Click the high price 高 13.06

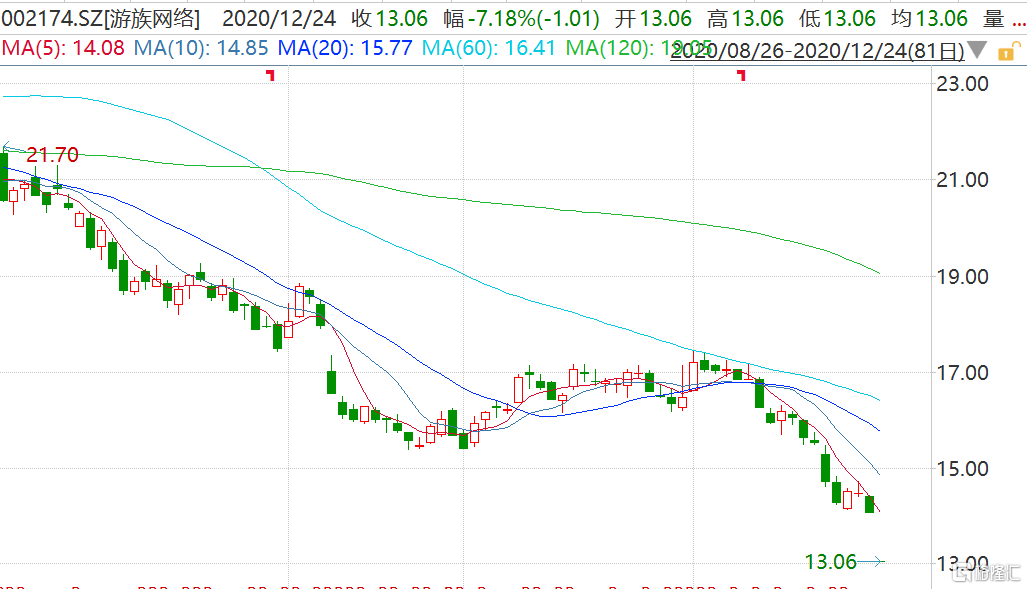(x=745, y=18)
